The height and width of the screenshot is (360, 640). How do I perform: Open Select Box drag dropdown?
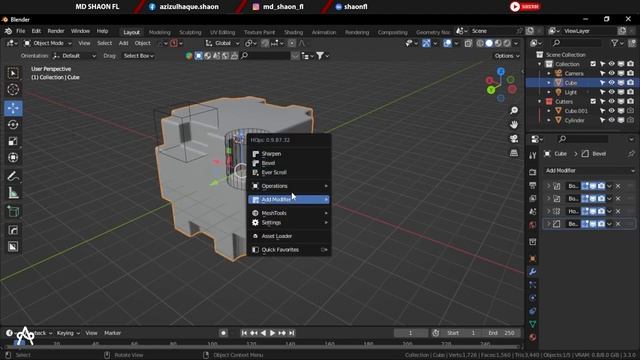(x=139, y=56)
